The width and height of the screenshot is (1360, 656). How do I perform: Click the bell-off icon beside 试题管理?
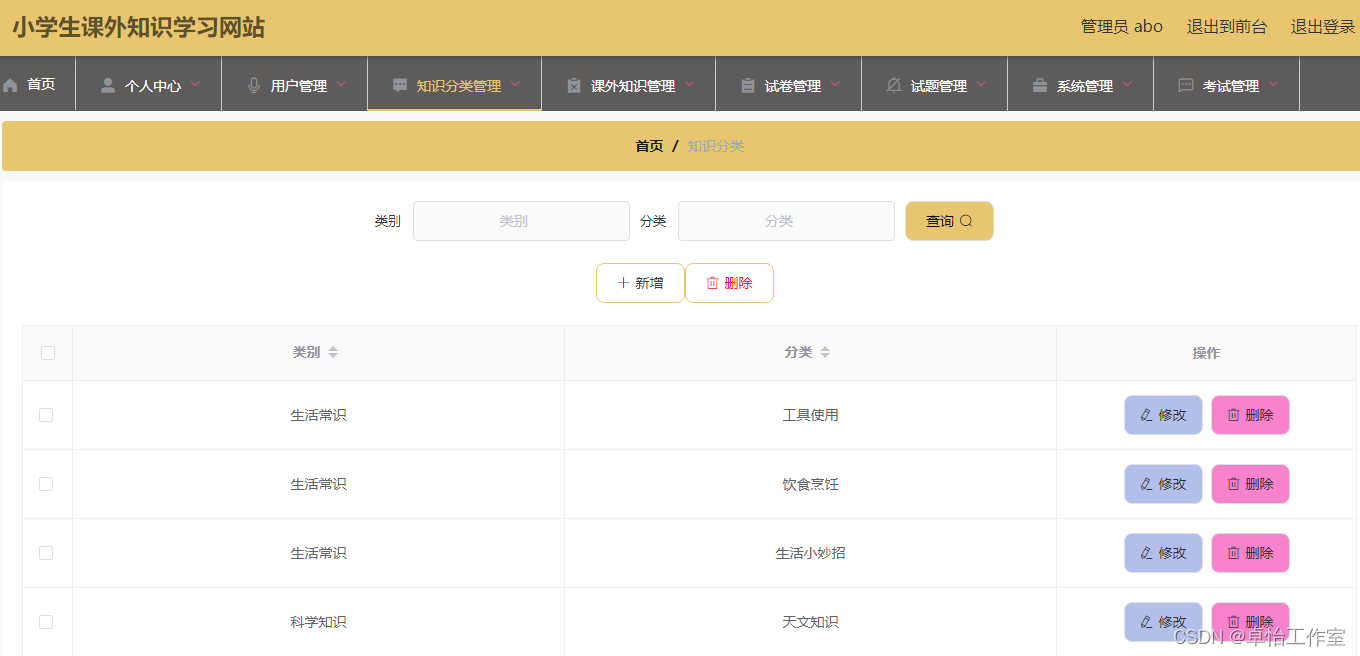point(894,86)
